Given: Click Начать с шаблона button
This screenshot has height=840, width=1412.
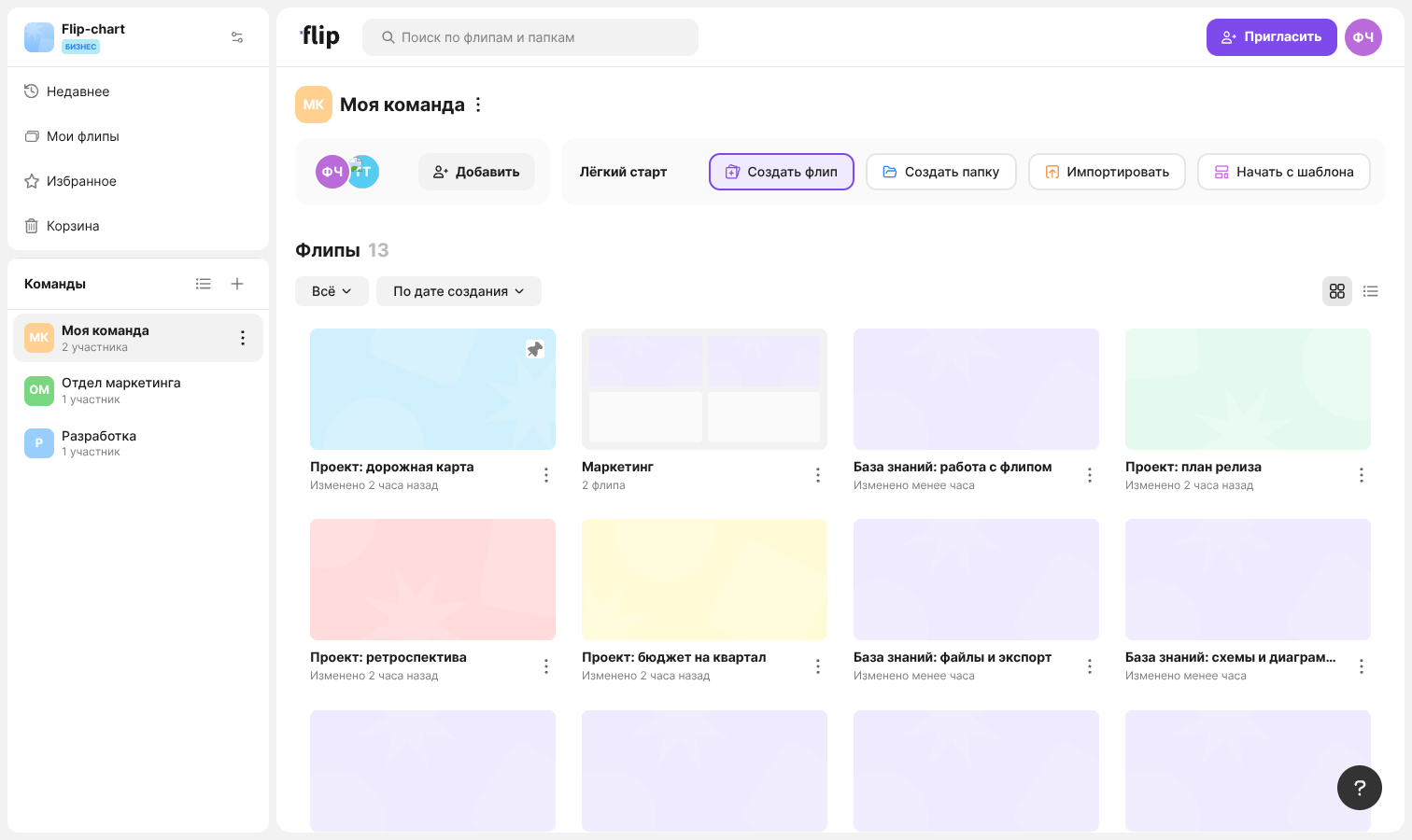Looking at the screenshot, I should coord(1284,172).
